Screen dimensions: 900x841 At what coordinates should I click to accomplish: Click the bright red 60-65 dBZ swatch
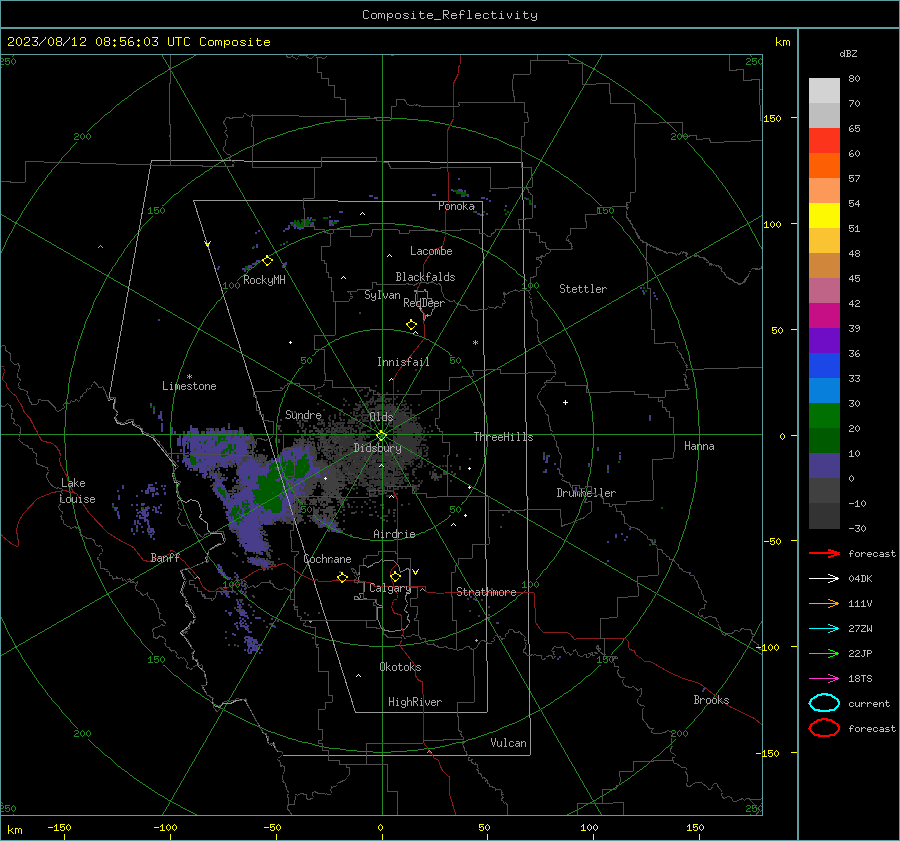(x=824, y=141)
